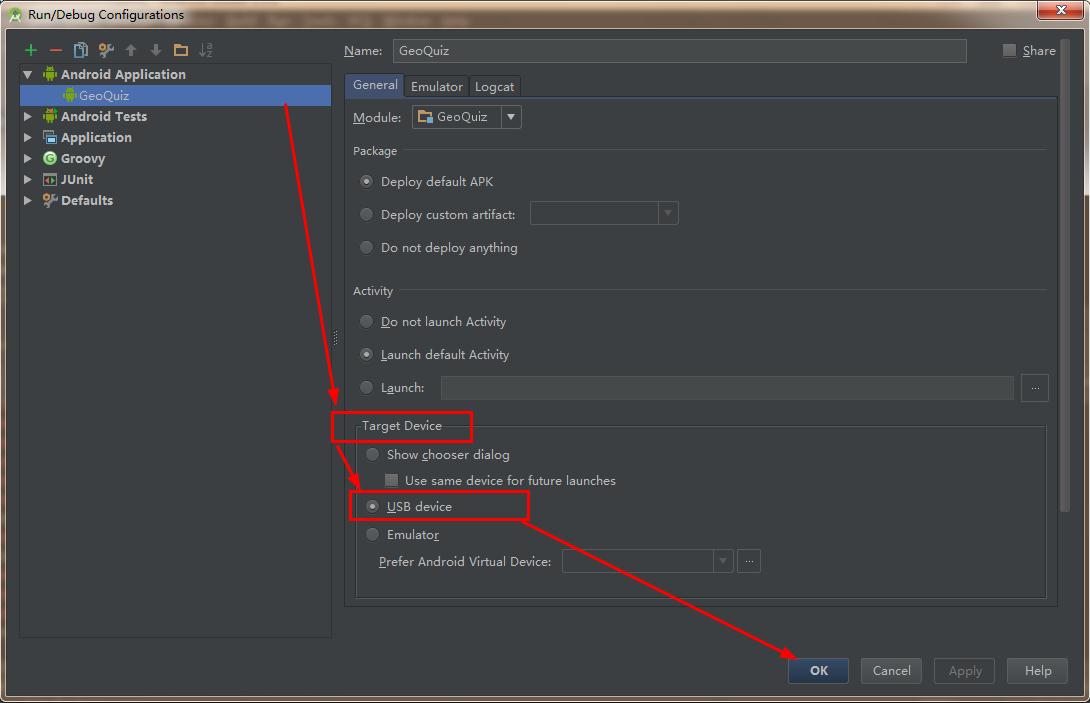The width and height of the screenshot is (1090, 703).
Task: Enable the Share checkbox
Action: click(x=1009, y=50)
